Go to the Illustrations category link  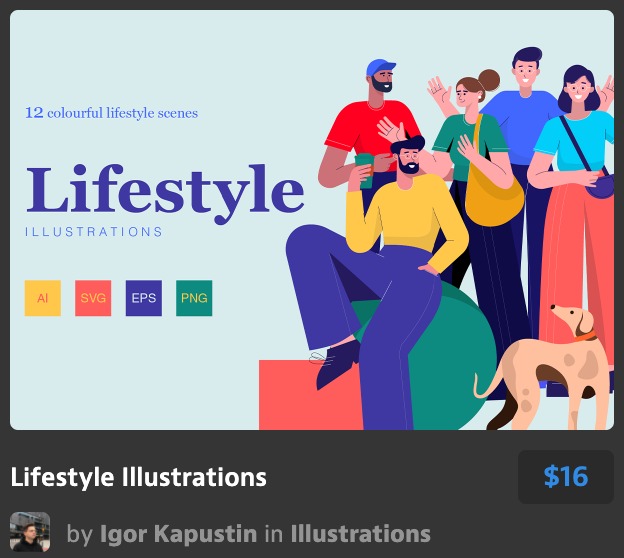tap(360, 534)
